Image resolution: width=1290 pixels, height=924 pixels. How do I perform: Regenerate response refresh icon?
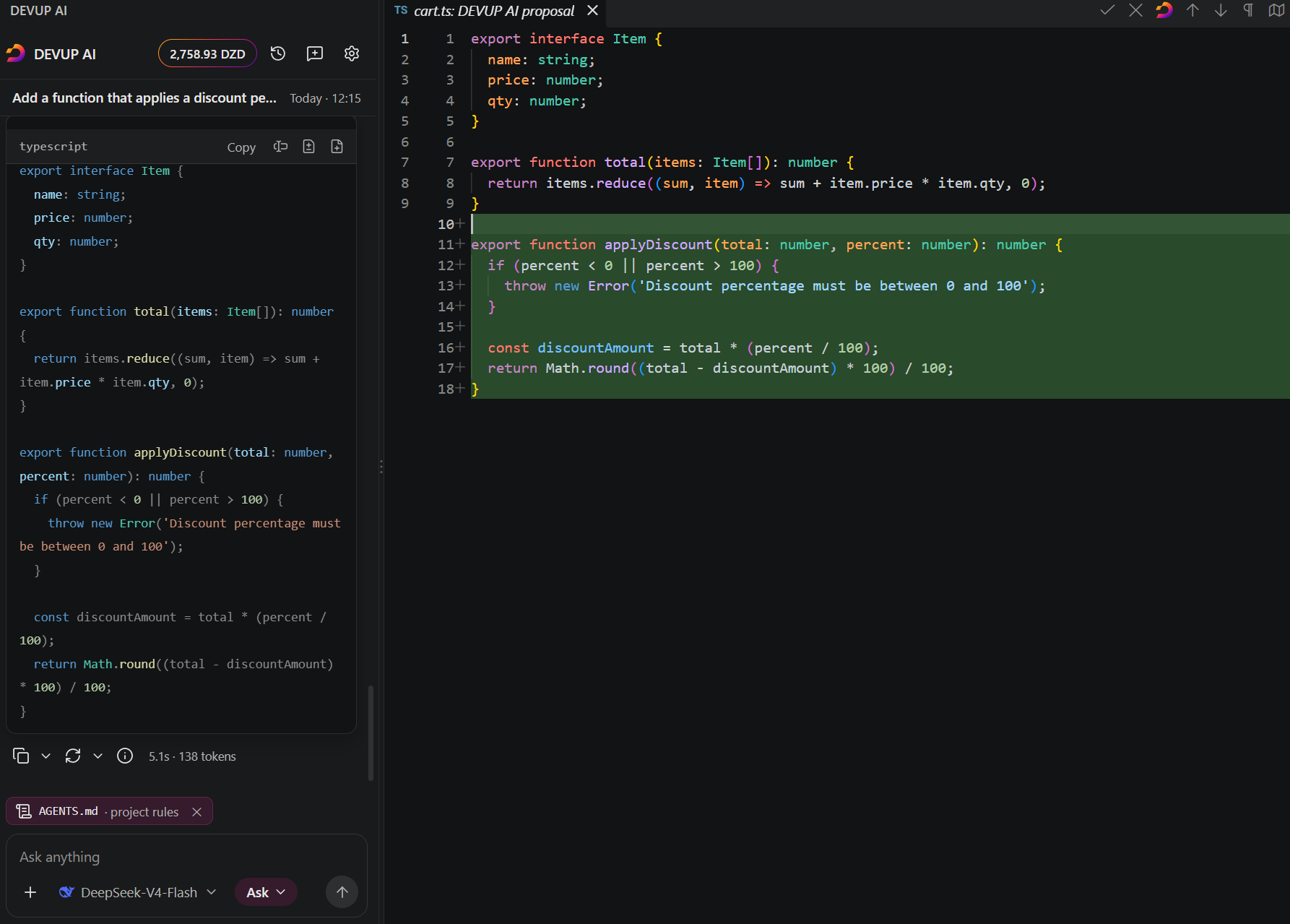[73, 756]
